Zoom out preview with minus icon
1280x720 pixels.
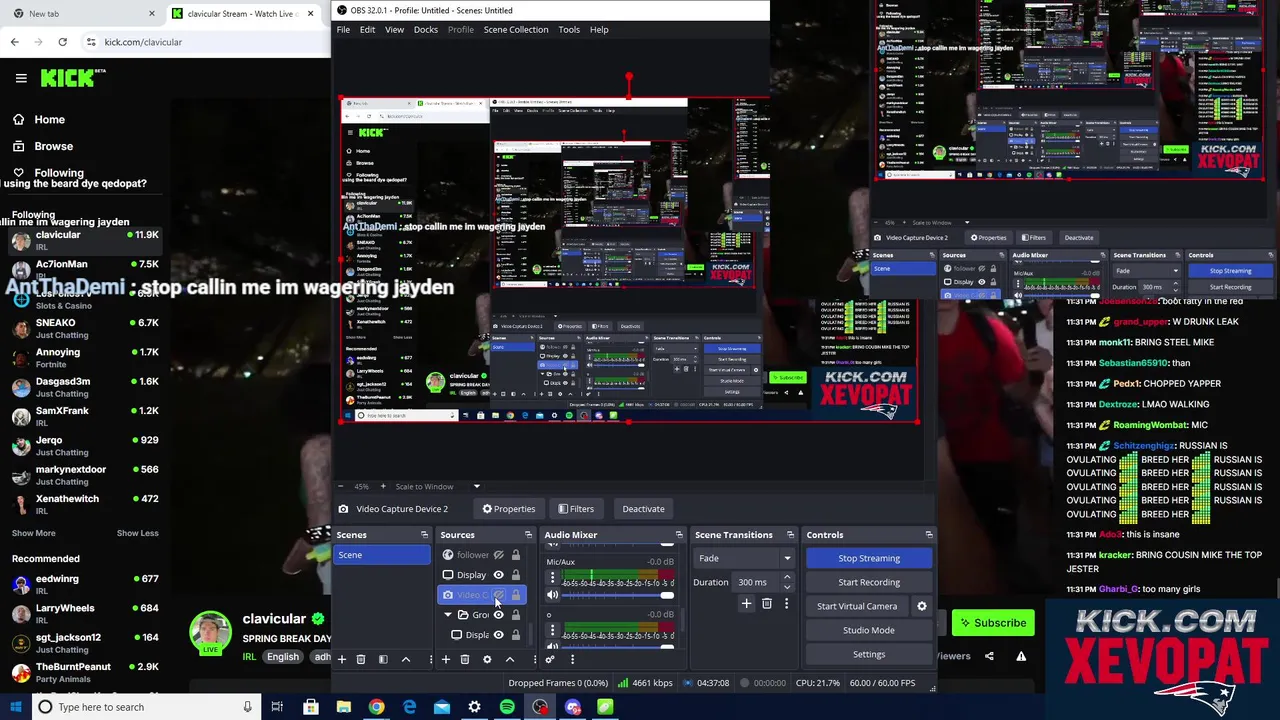pyautogui.click(x=342, y=486)
